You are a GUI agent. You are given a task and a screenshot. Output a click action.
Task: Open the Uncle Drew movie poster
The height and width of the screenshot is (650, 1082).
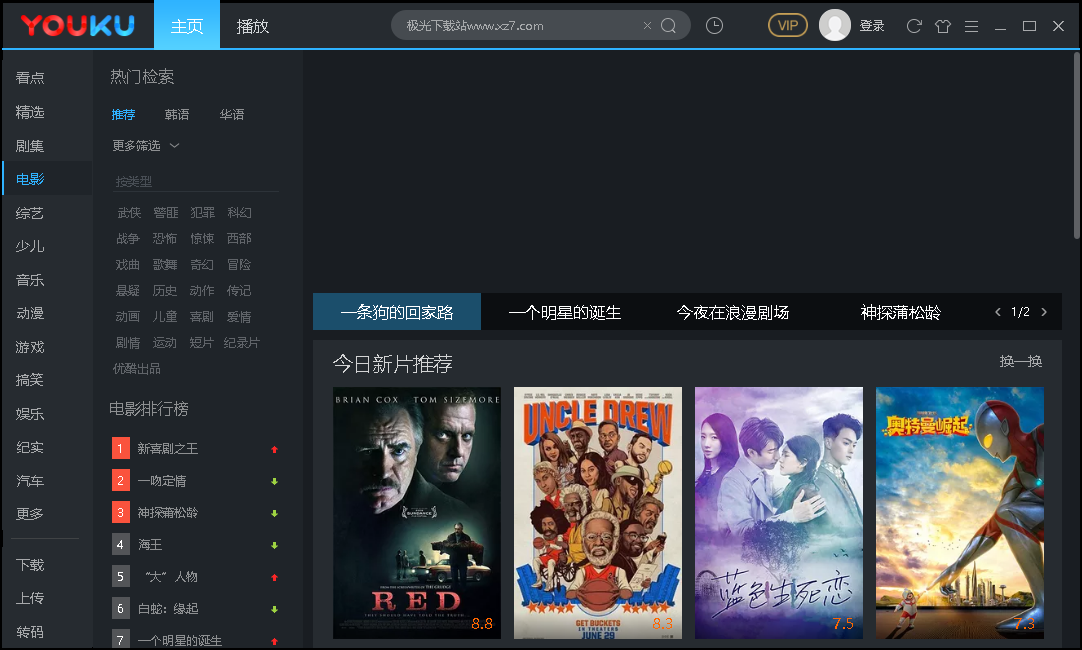pyautogui.click(x=597, y=512)
